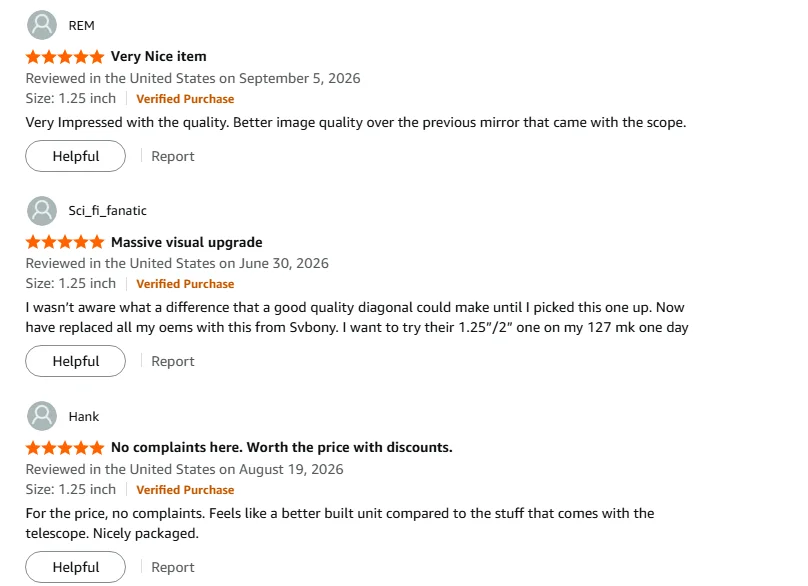Report REM's review
808x586 pixels.
[x=173, y=156]
